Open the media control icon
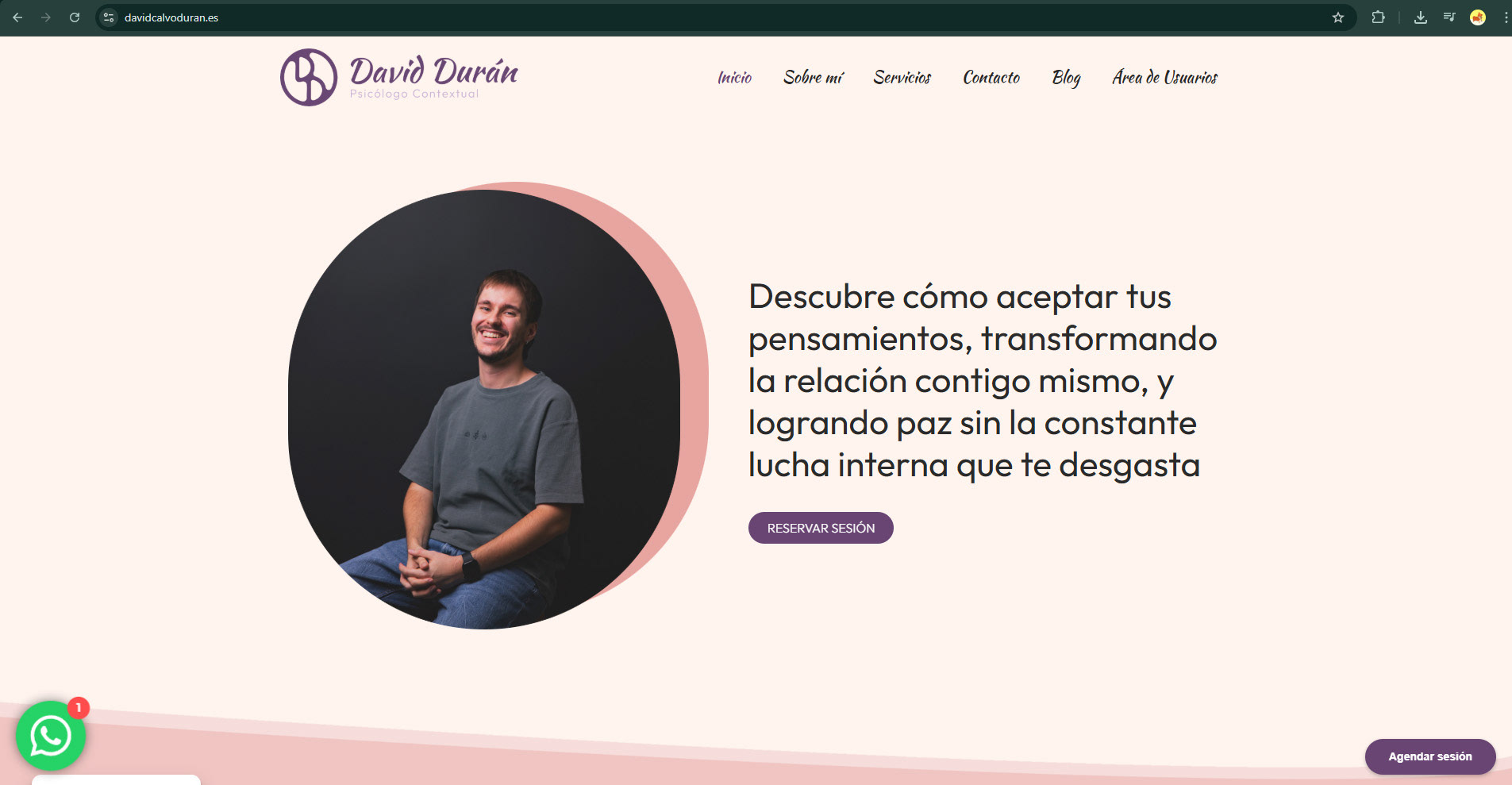This screenshot has height=785, width=1512. point(1449,17)
